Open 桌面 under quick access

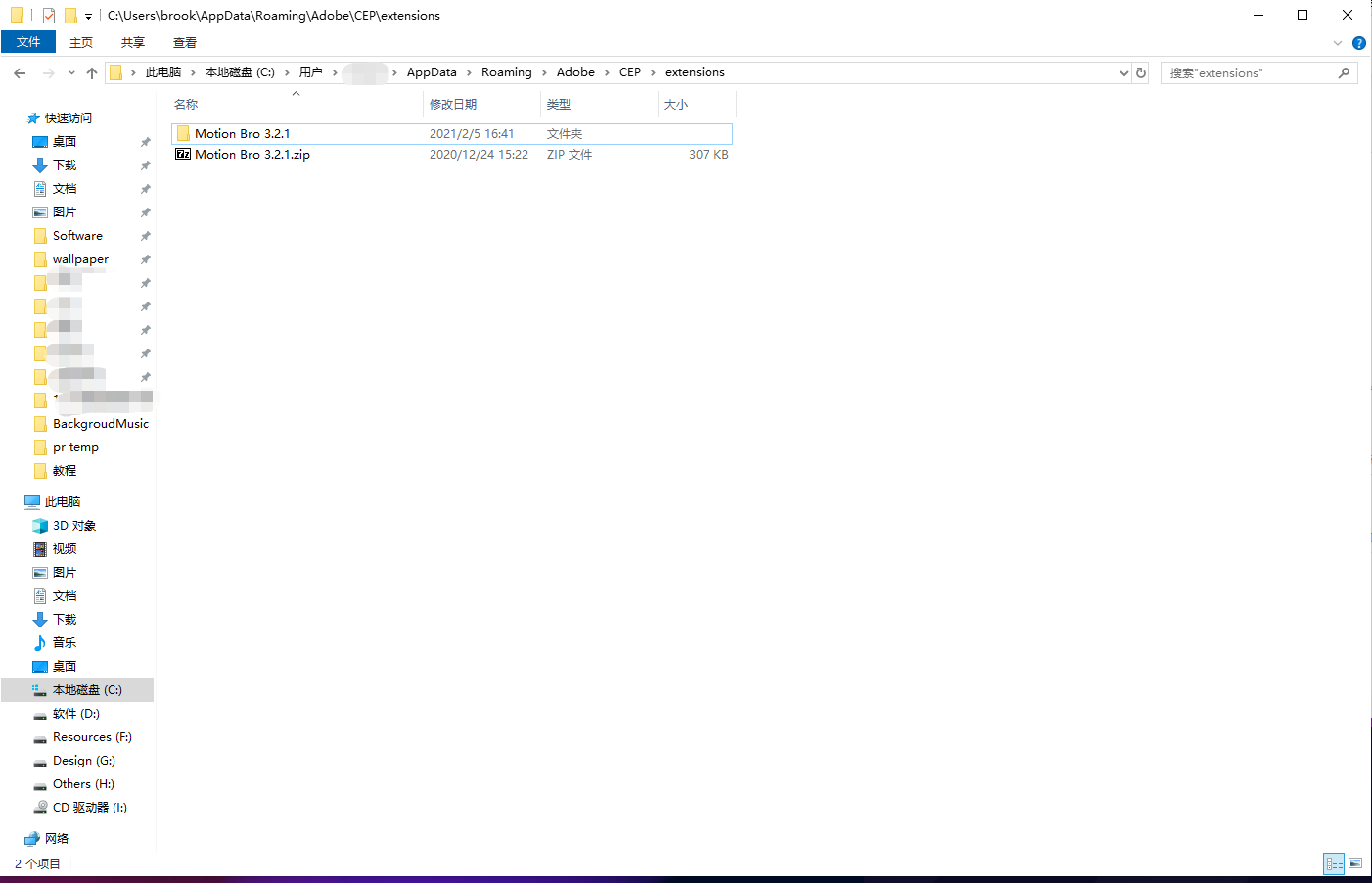65,142
